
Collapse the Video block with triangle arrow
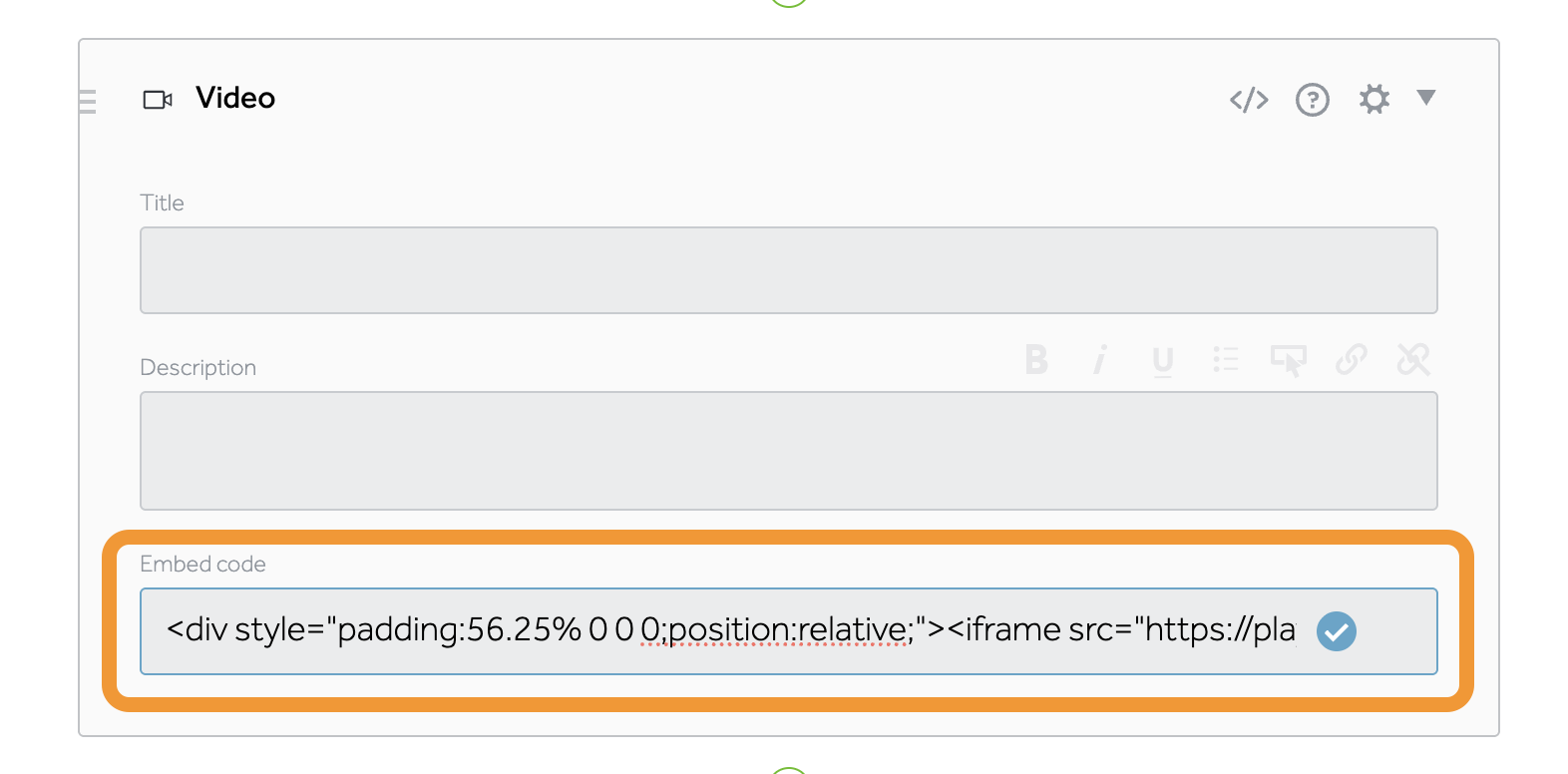click(x=1425, y=98)
